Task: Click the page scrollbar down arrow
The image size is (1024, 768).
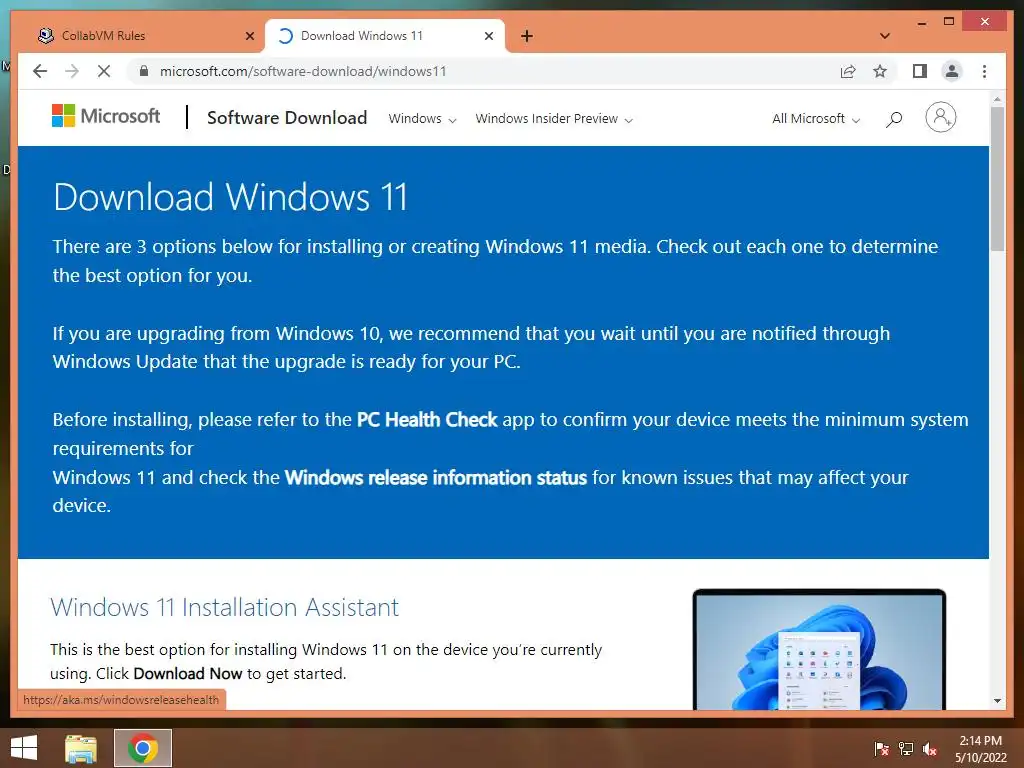Action: (x=997, y=701)
